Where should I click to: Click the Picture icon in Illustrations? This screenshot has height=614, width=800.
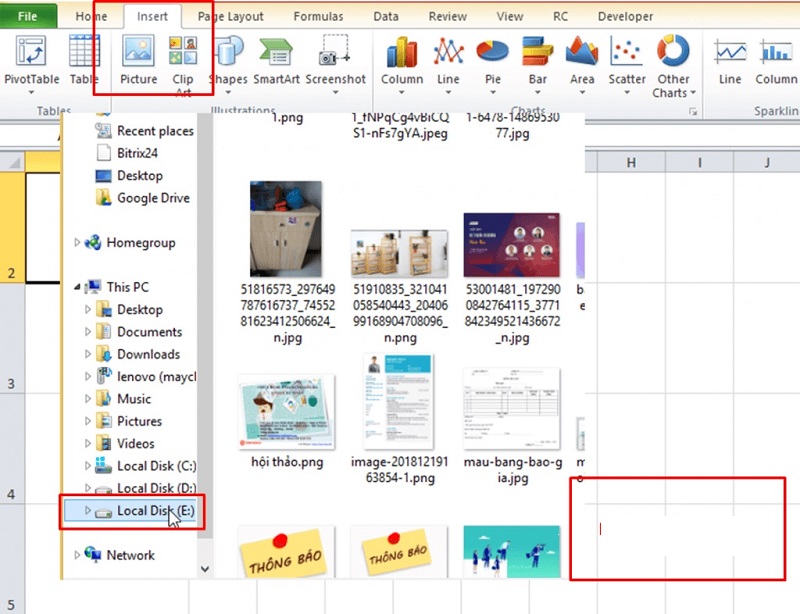(x=138, y=59)
